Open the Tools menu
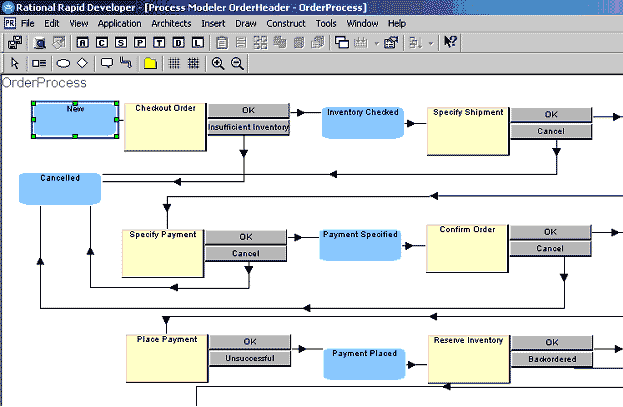623x407 pixels. (x=326, y=22)
